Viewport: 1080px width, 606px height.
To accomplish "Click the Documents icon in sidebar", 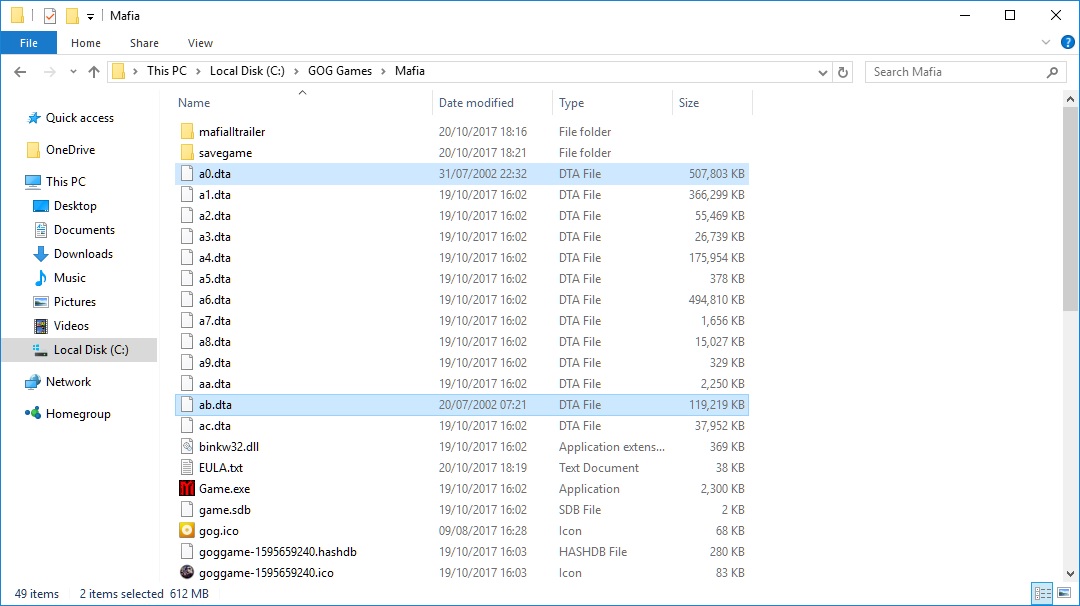I will pyautogui.click(x=41, y=230).
